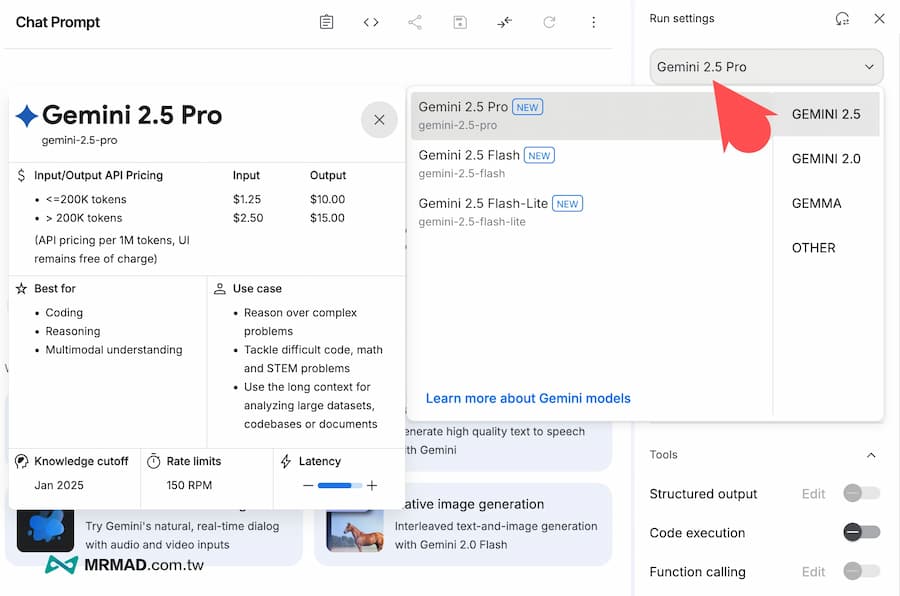Open the system instructions clipboard icon
This screenshot has width=900, height=596.
[x=326, y=22]
